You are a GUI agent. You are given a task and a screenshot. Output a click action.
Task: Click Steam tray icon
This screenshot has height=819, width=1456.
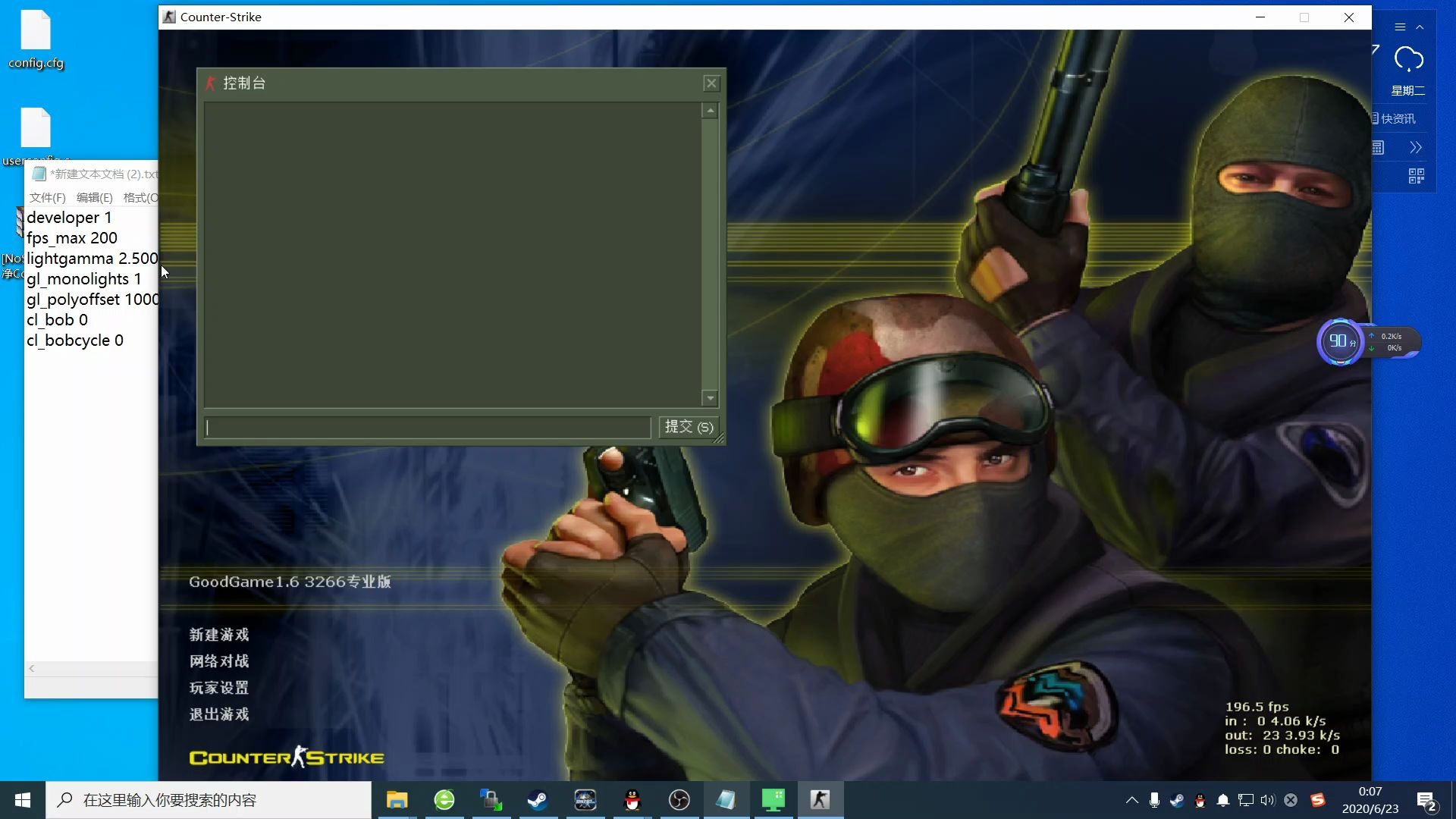[x=1177, y=800]
